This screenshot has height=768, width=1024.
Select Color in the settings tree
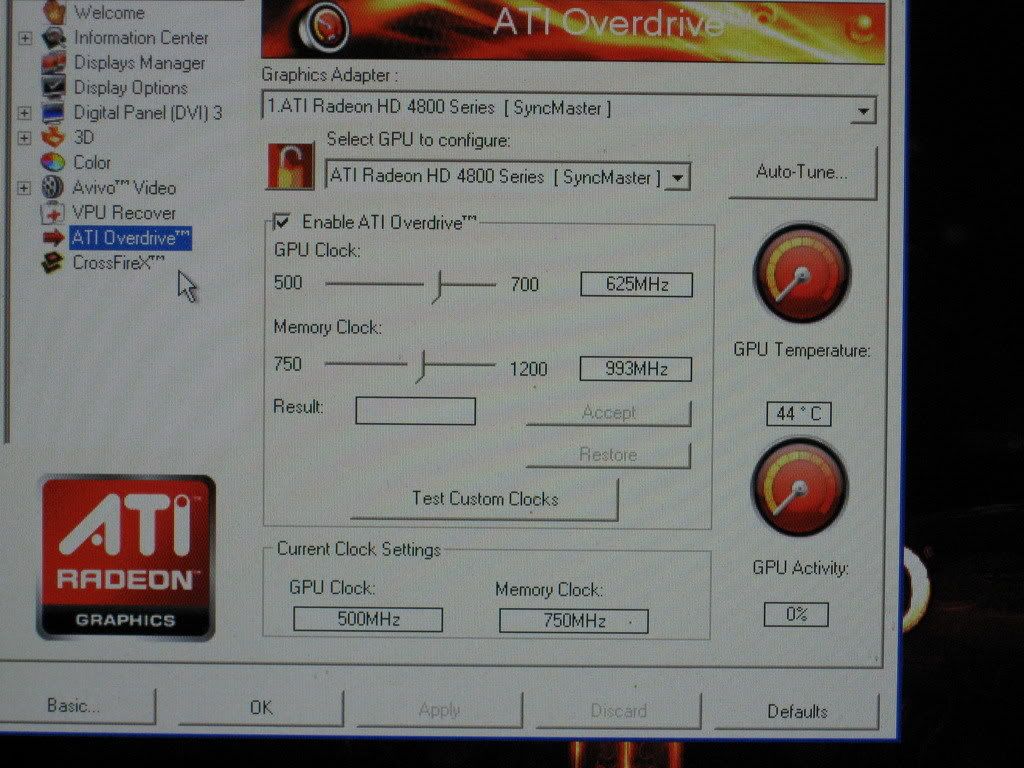coord(92,163)
